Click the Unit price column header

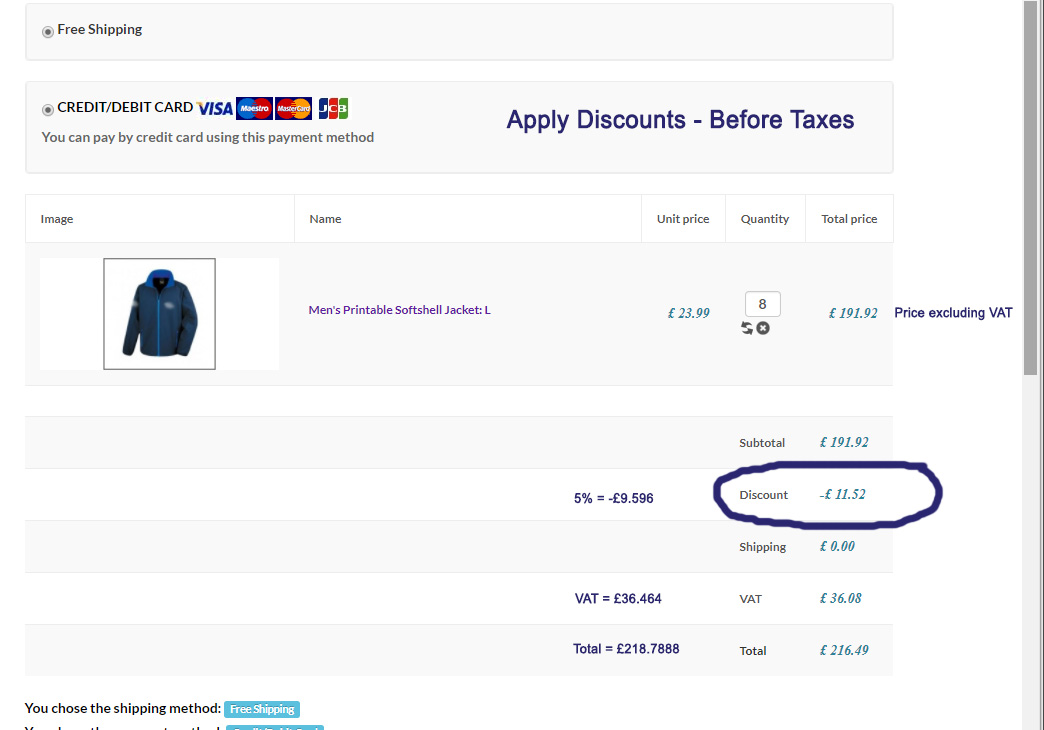pos(683,219)
